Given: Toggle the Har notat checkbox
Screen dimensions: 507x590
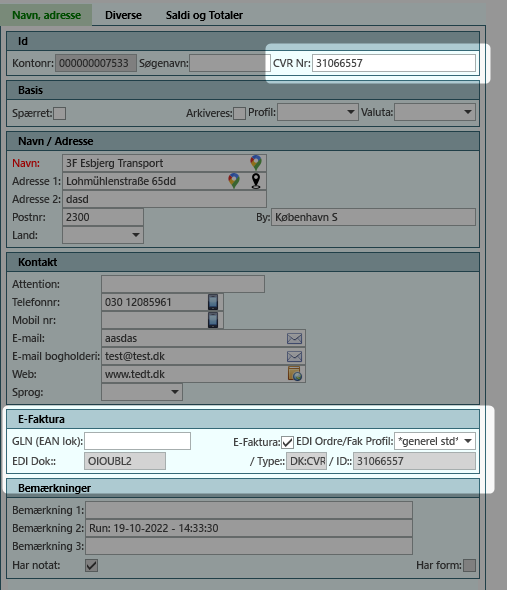Looking at the screenshot, I should (x=91, y=565).
